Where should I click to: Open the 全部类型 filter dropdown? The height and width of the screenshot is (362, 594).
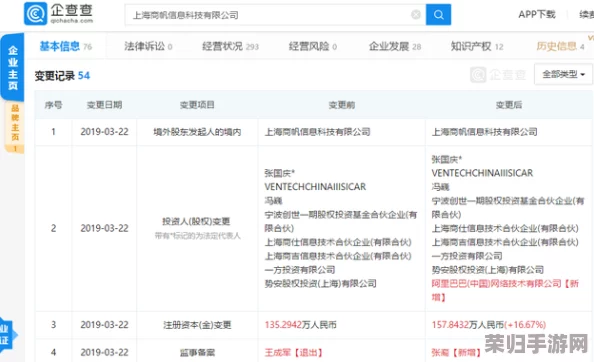click(x=563, y=74)
